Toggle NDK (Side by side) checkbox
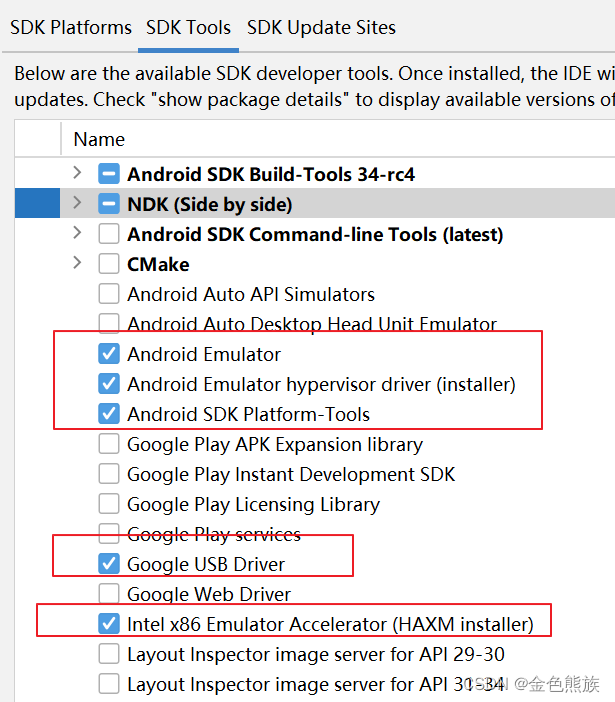 pos(109,204)
